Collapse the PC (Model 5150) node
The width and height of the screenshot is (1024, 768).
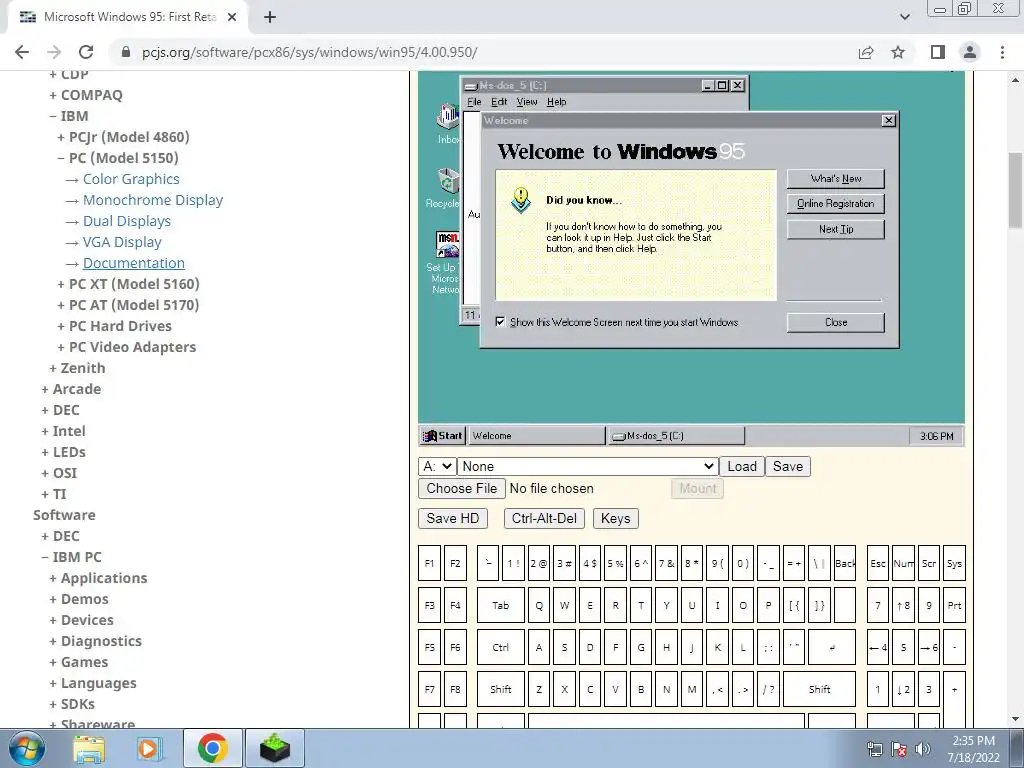[x=118, y=157]
